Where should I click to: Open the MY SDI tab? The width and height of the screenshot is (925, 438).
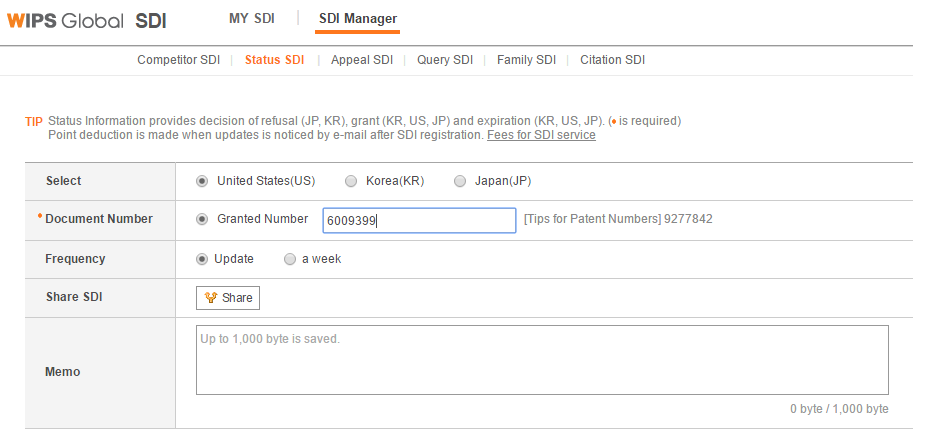click(250, 18)
